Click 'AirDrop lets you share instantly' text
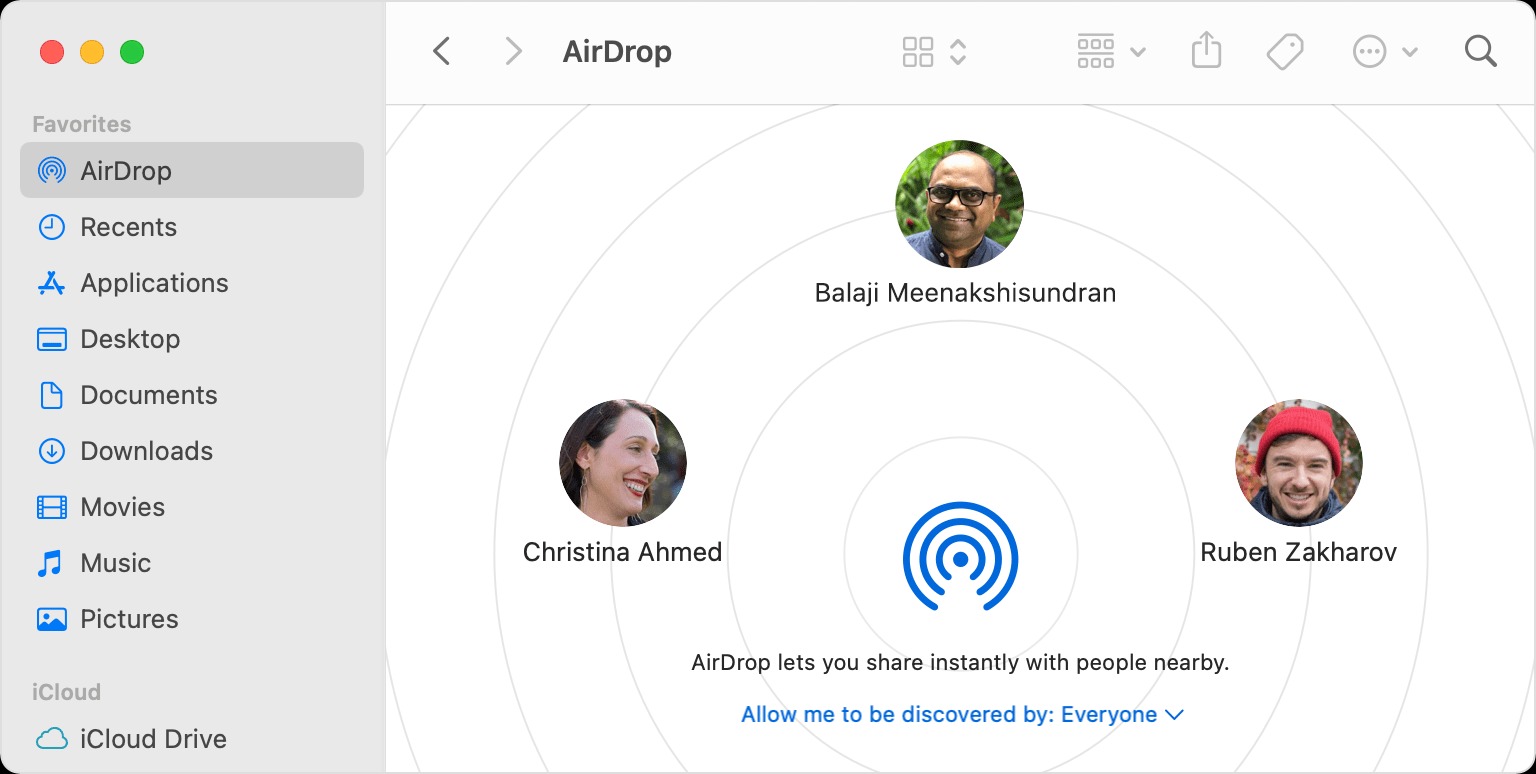This screenshot has width=1536, height=774. point(960,662)
